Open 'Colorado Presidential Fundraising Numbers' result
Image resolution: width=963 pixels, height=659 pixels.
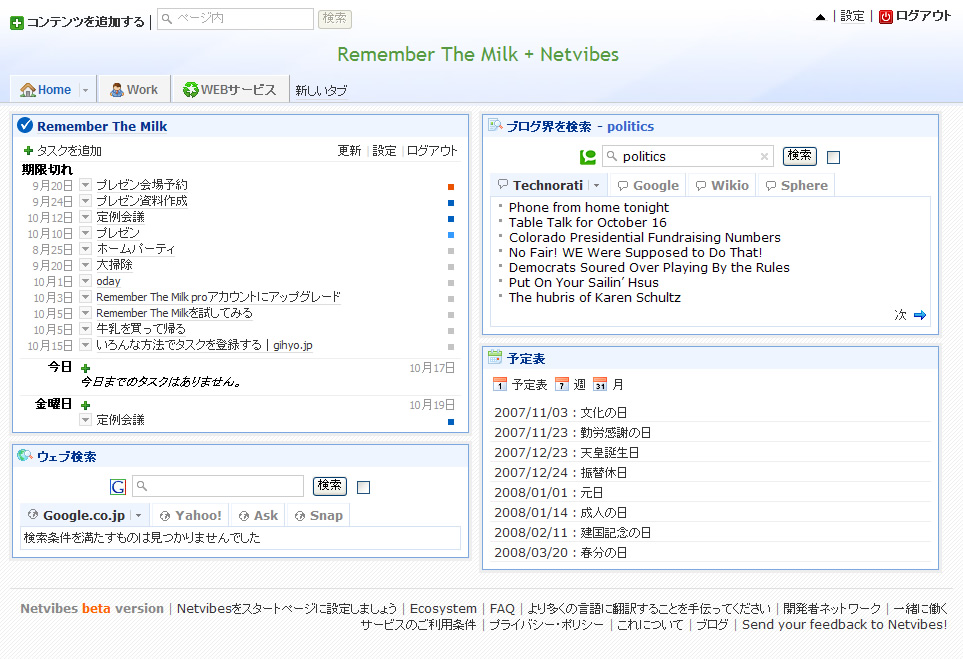click(645, 238)
